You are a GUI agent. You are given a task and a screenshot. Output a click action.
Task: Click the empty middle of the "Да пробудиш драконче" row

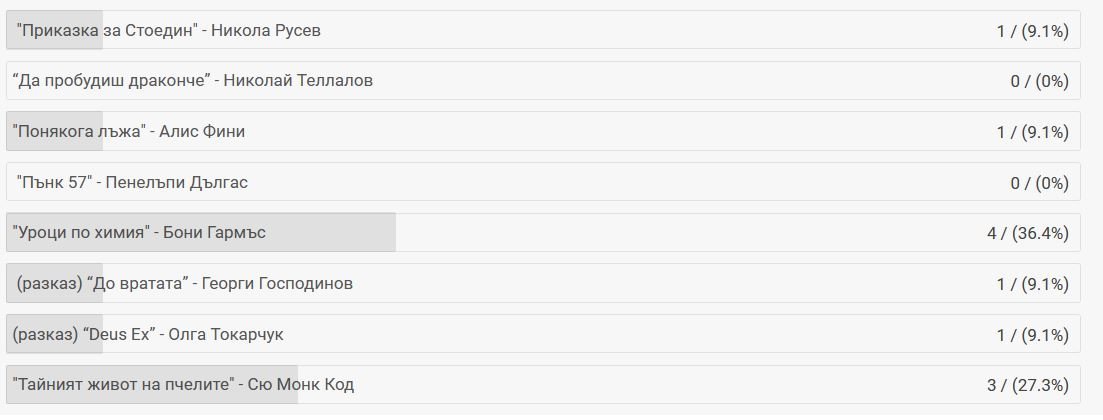[650, 81]
